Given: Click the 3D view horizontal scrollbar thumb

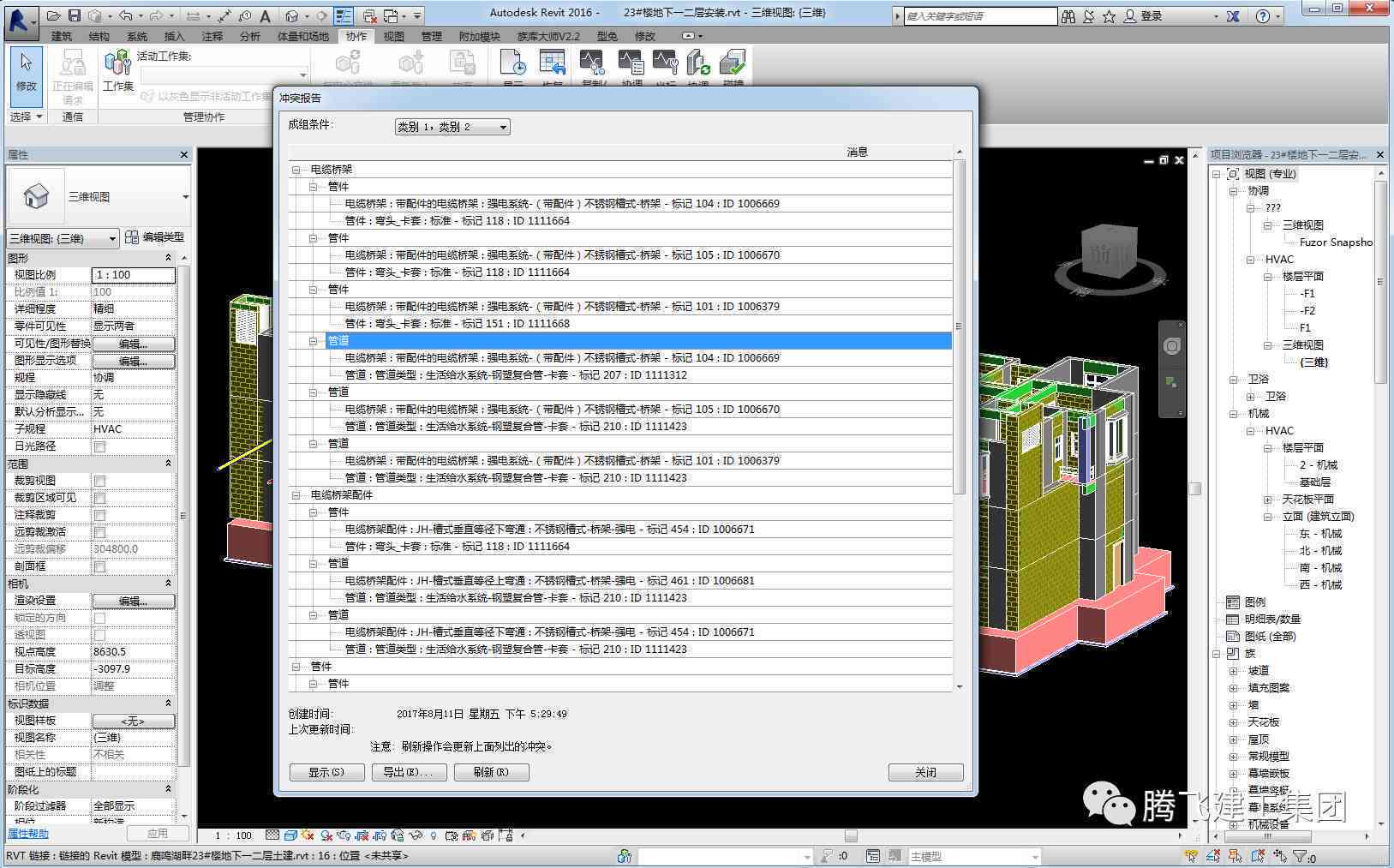Looking at the screenshot, I should pos(851,835).
